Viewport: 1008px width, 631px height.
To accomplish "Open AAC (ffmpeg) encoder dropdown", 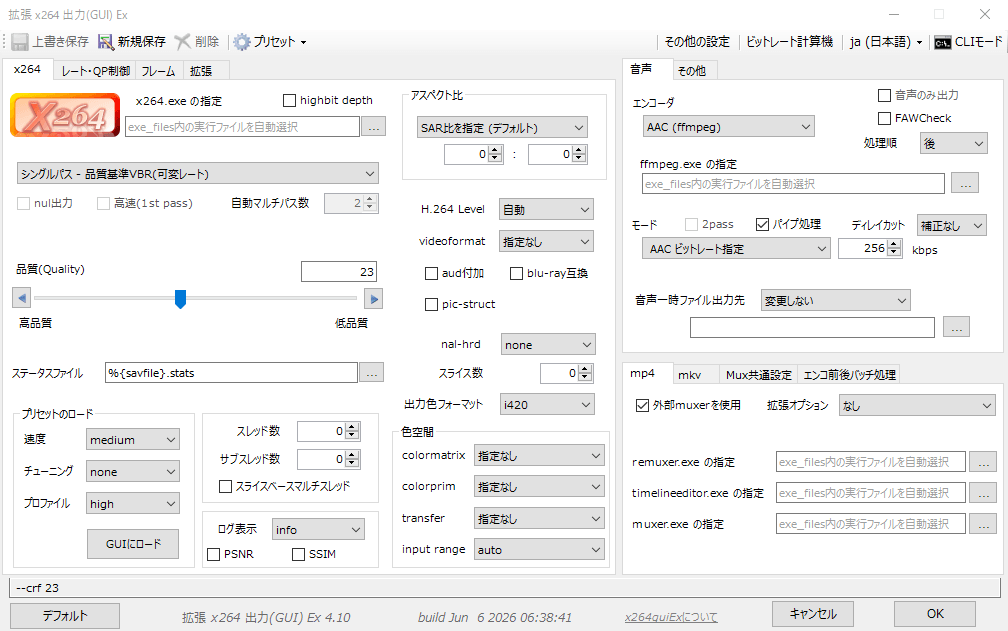I will pos(728,127).
